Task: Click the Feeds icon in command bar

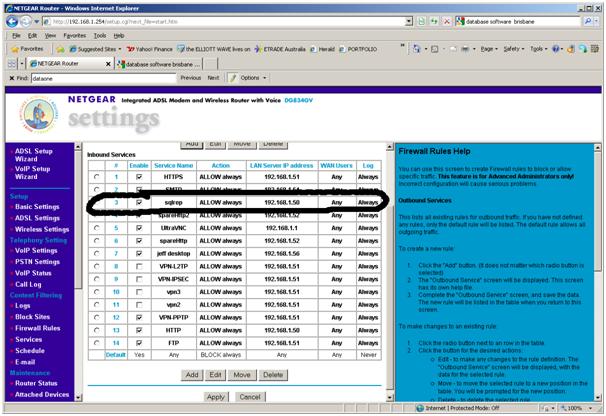Action: (x=435, y=49)
